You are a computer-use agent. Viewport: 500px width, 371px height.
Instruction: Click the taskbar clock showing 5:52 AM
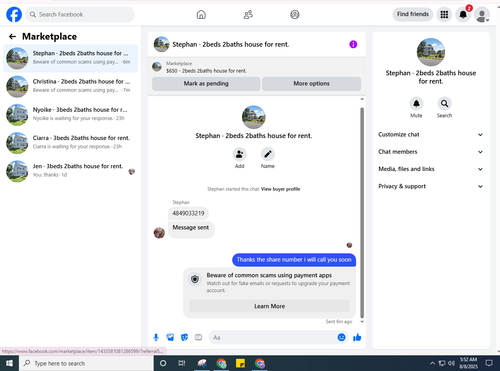pyautogui.click(x=468, y=363)
